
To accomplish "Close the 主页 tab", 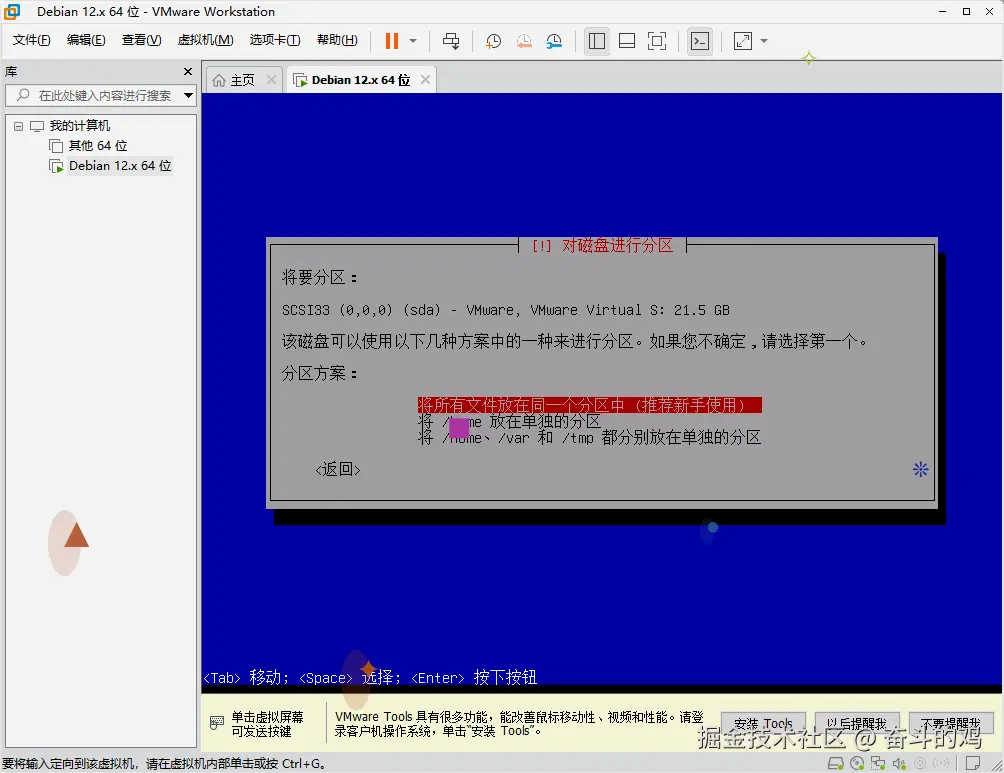I will [271, 79].
